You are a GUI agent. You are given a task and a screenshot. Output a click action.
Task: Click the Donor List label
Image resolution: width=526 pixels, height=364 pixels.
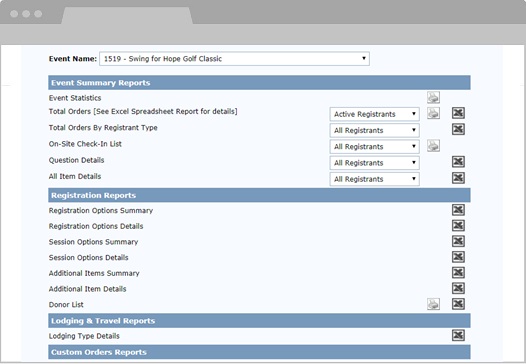click(x=66, y=305)
